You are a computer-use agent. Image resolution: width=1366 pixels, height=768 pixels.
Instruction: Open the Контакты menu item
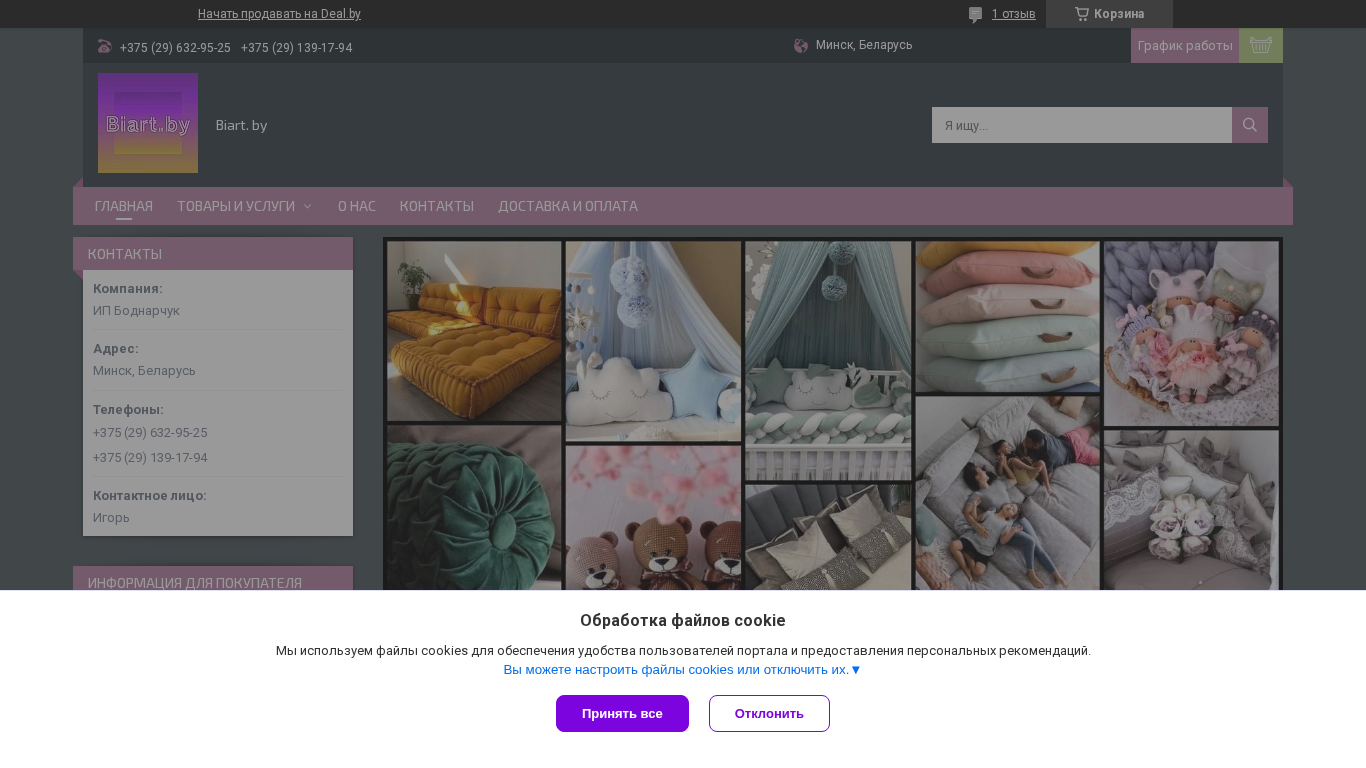437,206
